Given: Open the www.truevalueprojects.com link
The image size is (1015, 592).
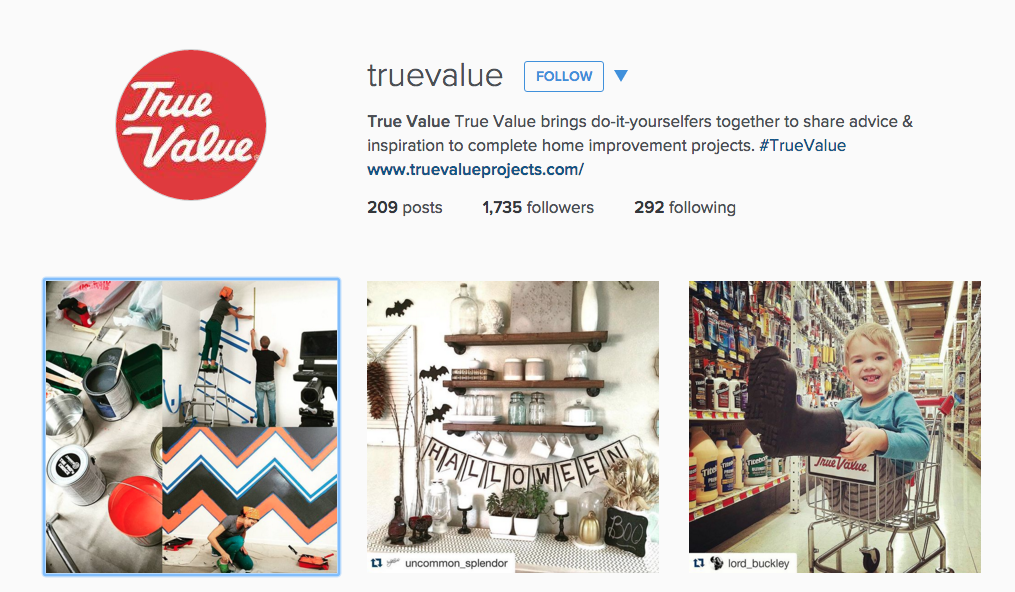Looking at the screenshot, I should tap(475, 170).
